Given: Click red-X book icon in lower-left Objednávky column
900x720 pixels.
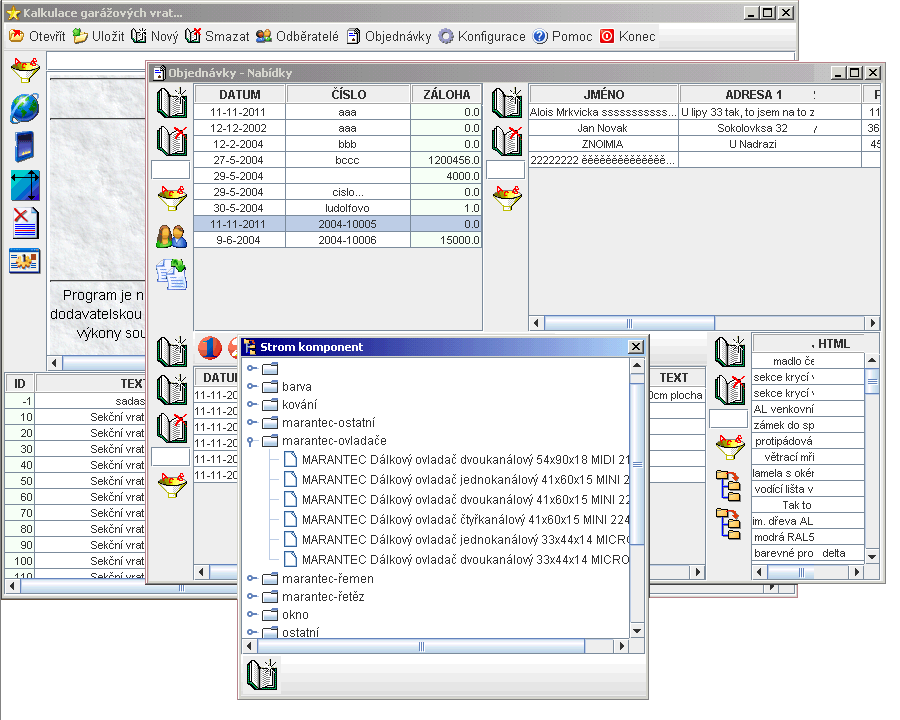Looking at the screenshot, I should click(172, 428).
